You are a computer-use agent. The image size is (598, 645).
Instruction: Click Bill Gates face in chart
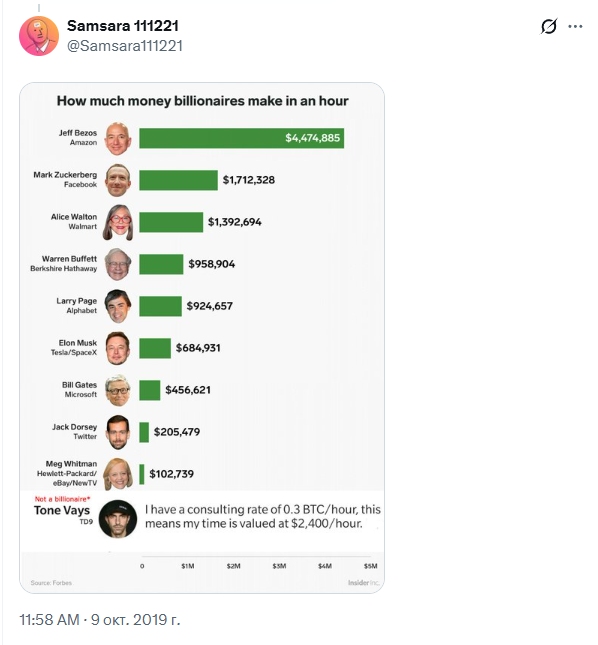coord(118,390)
